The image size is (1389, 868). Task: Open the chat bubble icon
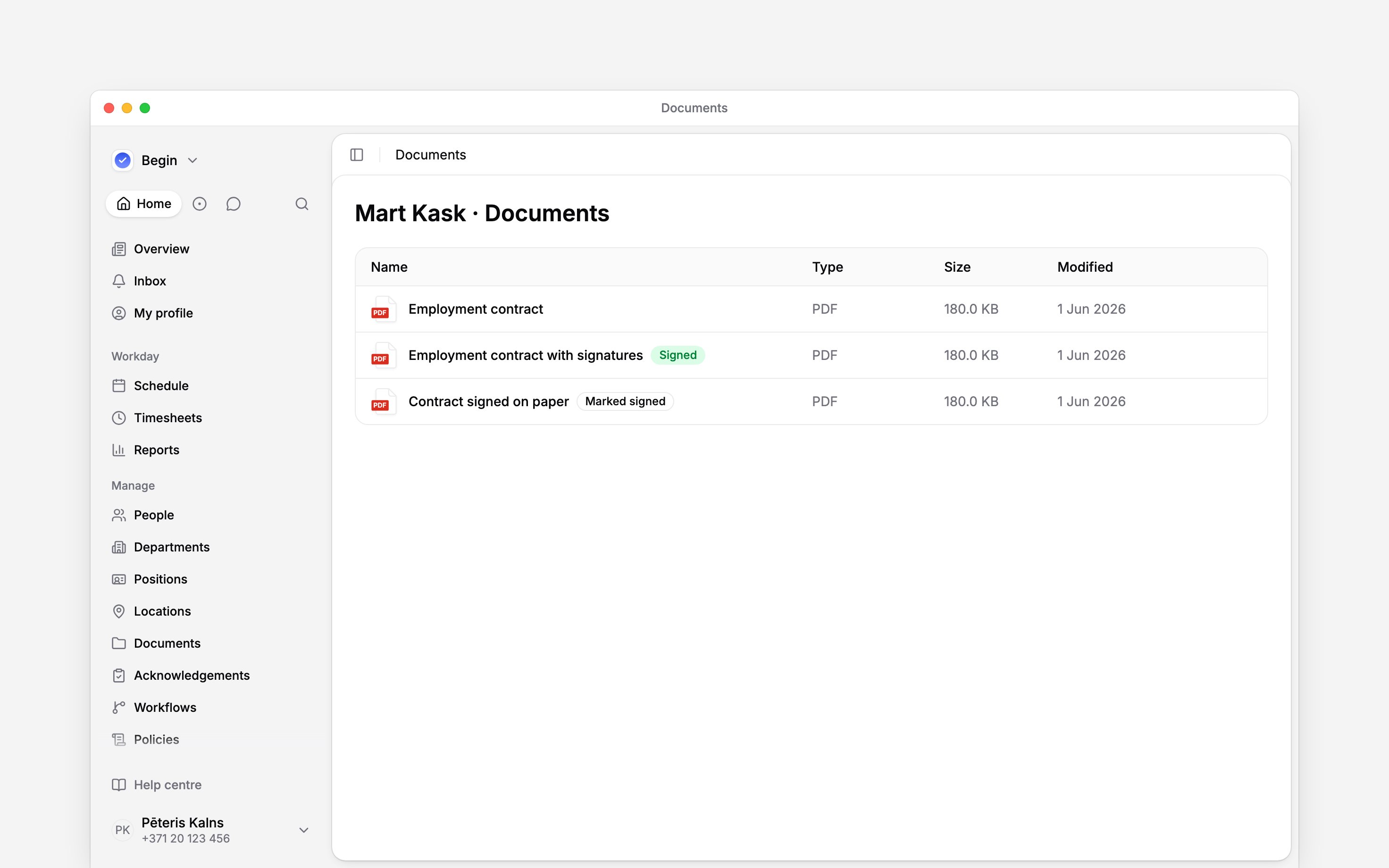tap(233, 204)
